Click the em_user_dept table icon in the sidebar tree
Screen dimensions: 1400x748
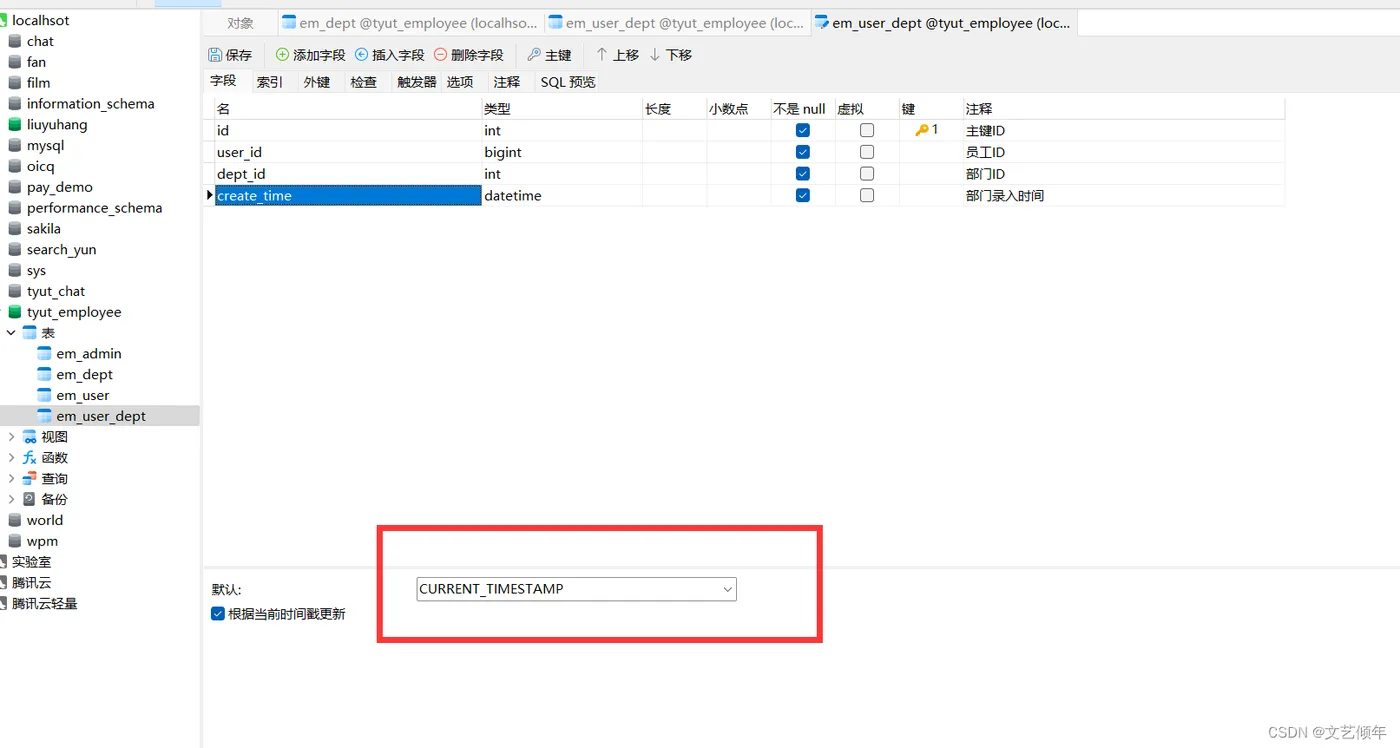click(x=44, y=416)
